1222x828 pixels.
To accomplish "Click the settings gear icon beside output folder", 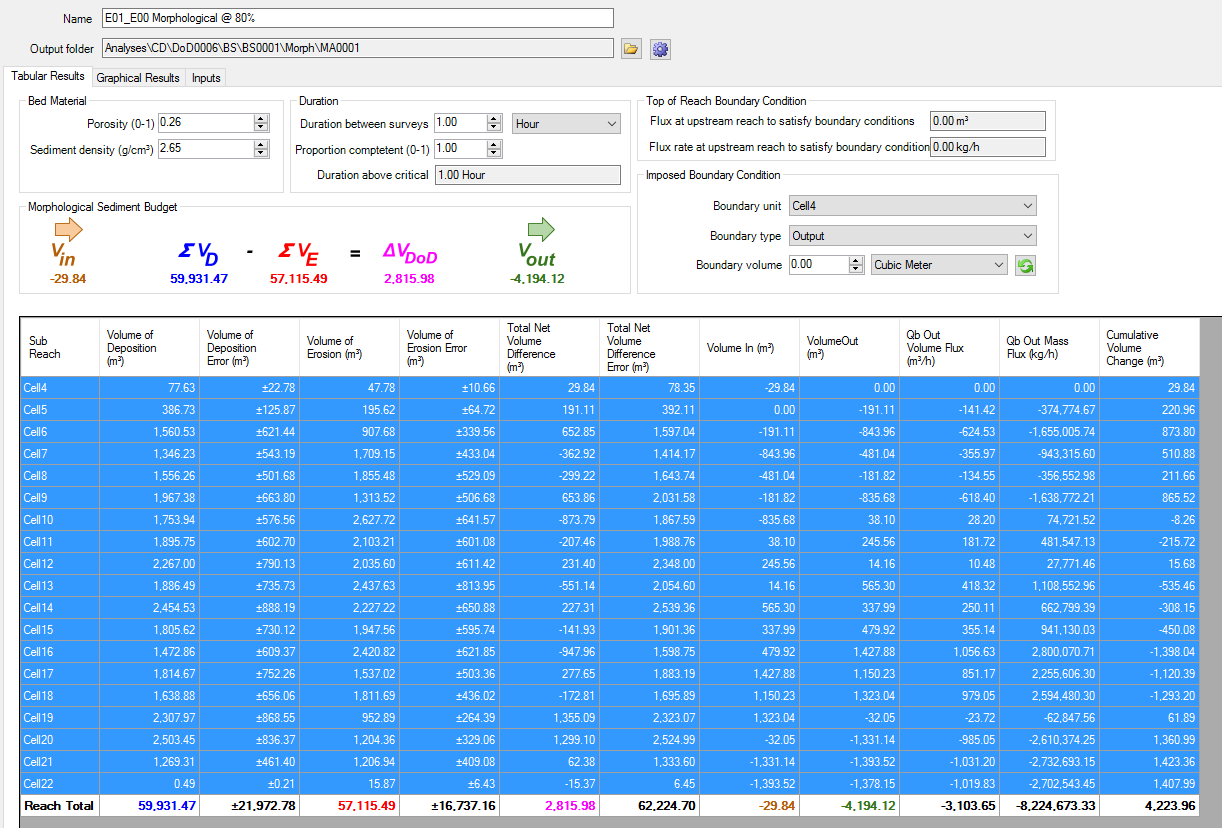I will 659,48.
